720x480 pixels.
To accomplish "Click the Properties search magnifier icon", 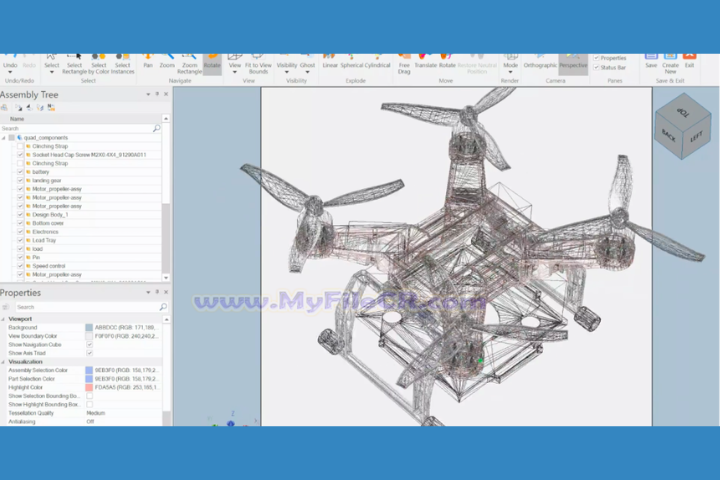I will tap(163, 307).
